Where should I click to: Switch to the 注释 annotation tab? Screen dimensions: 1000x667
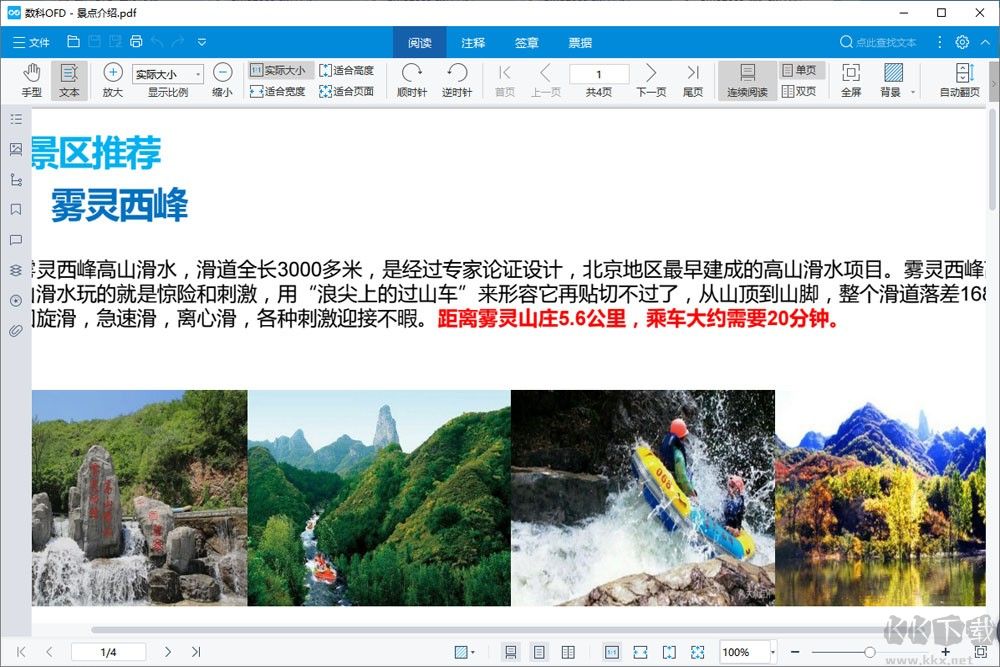pos(472,42)
